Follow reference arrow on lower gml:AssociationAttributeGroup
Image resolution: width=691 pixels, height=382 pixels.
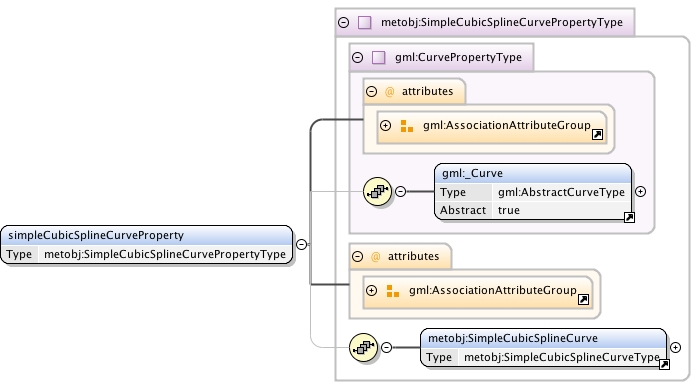pos(583,300)
